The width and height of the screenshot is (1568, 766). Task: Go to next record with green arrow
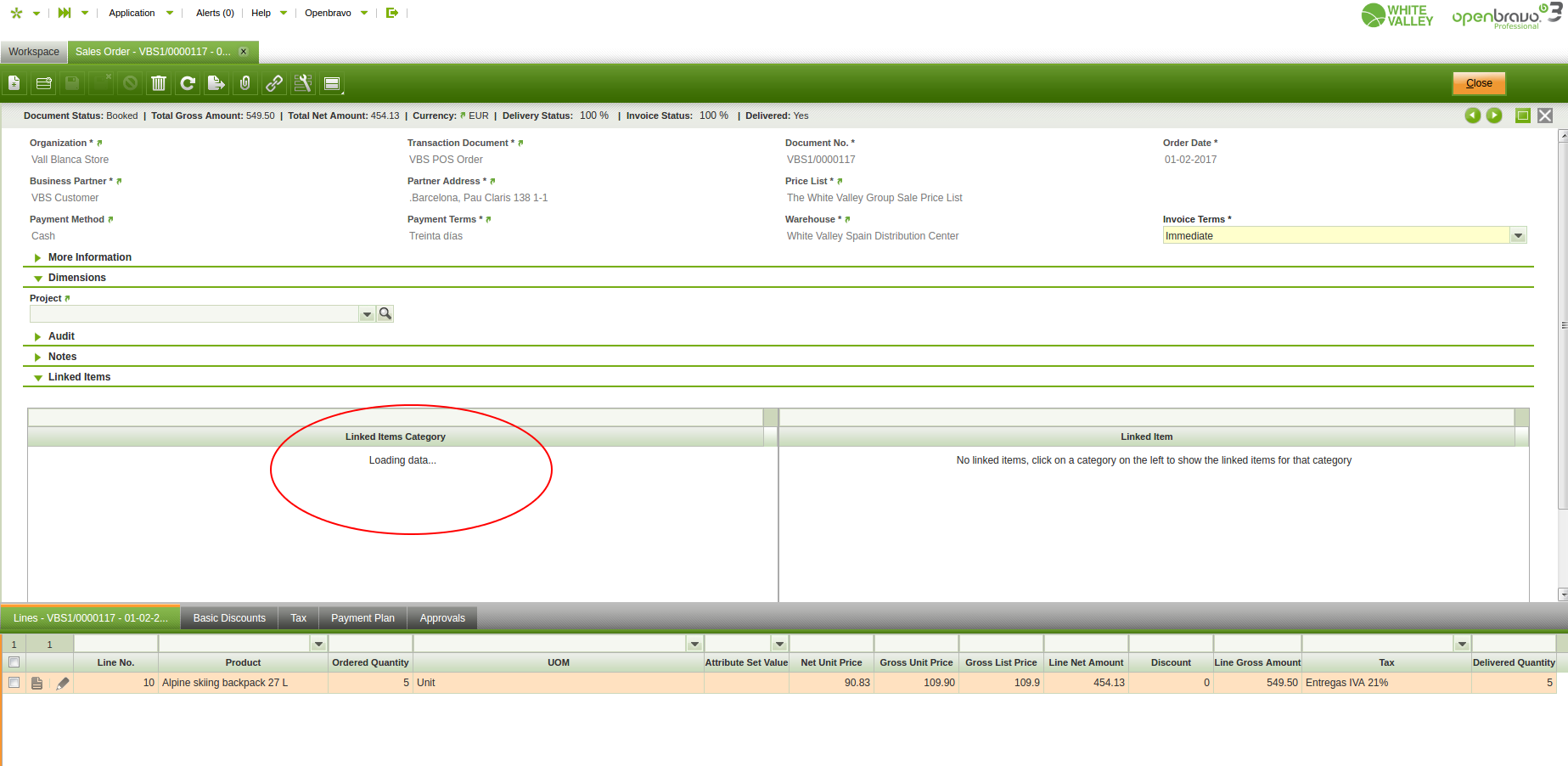[1494, 115]
